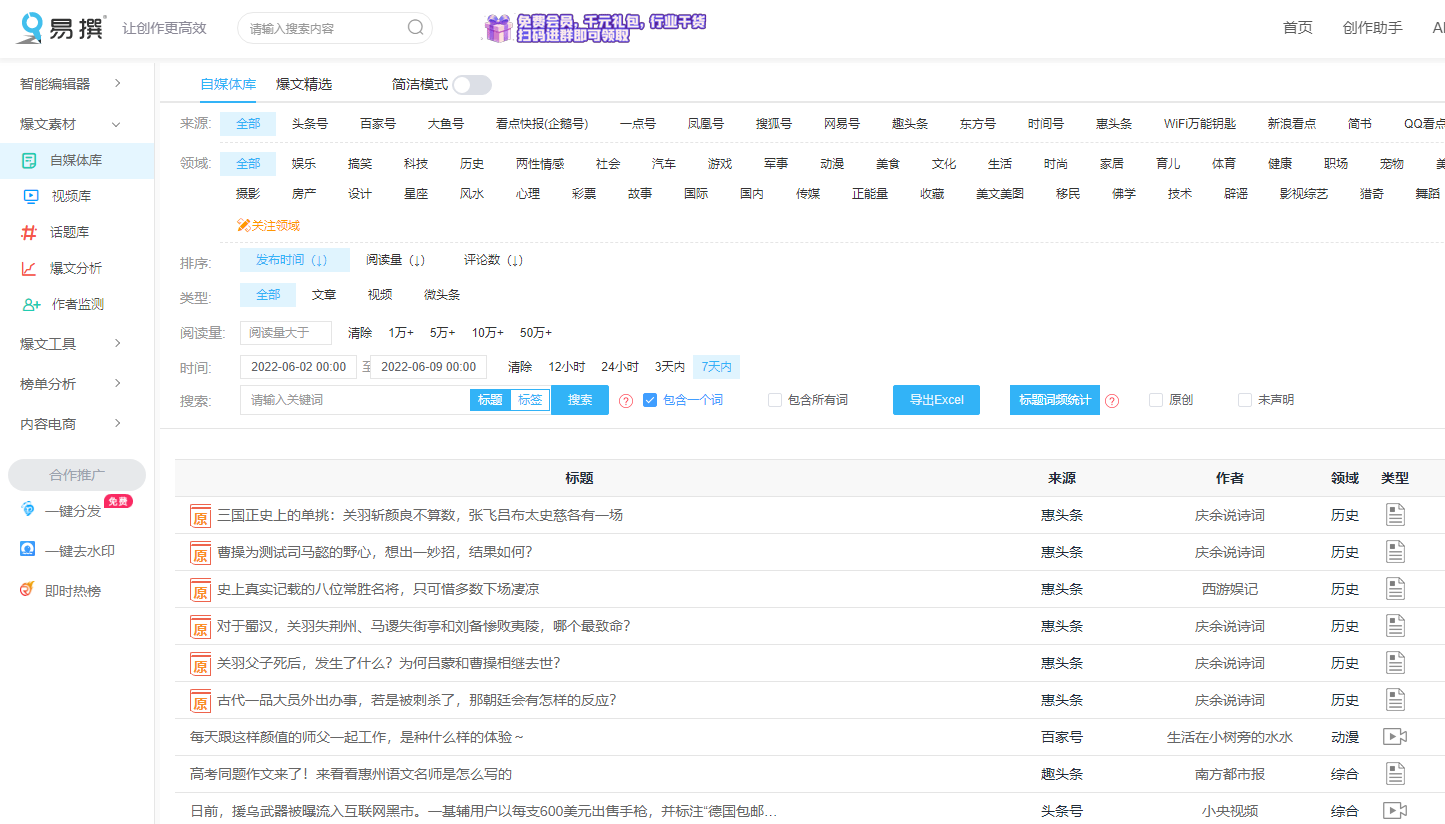Viewport: 1445px width, 824px height.
Task: Switch search mode to 标签
Action: 530,400
